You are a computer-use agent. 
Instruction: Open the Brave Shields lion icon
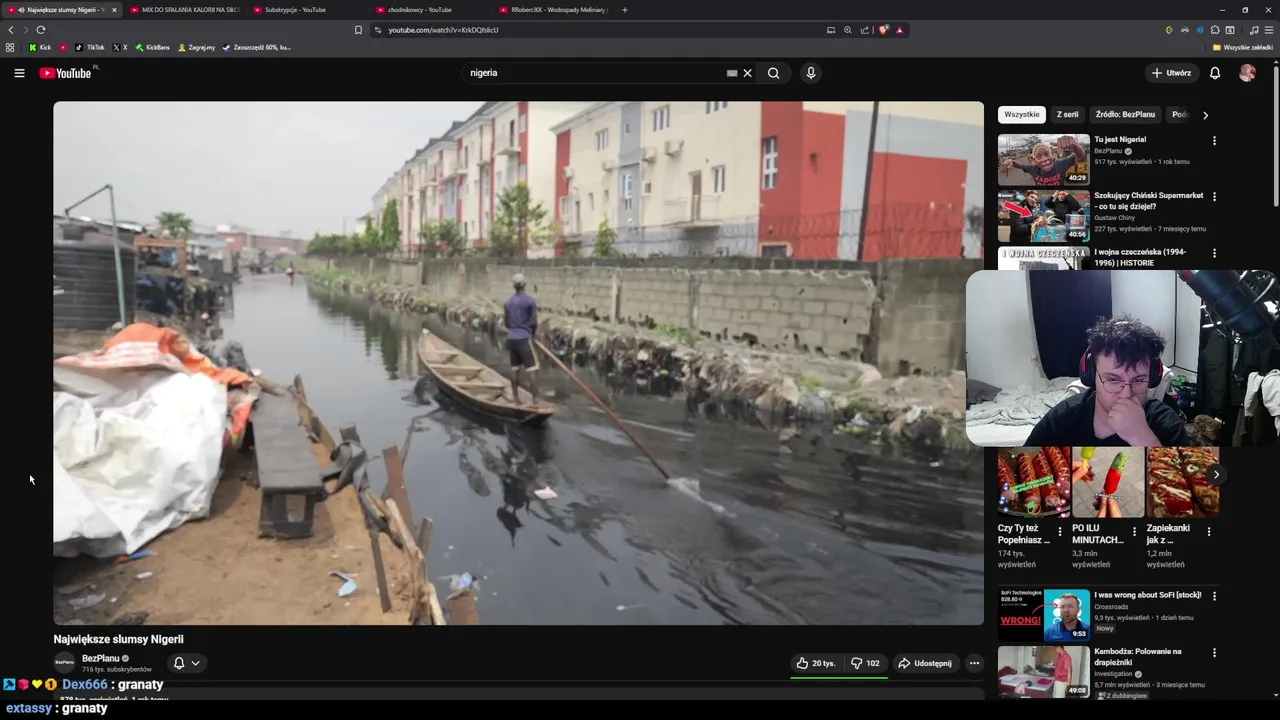[x=884, y=30]
